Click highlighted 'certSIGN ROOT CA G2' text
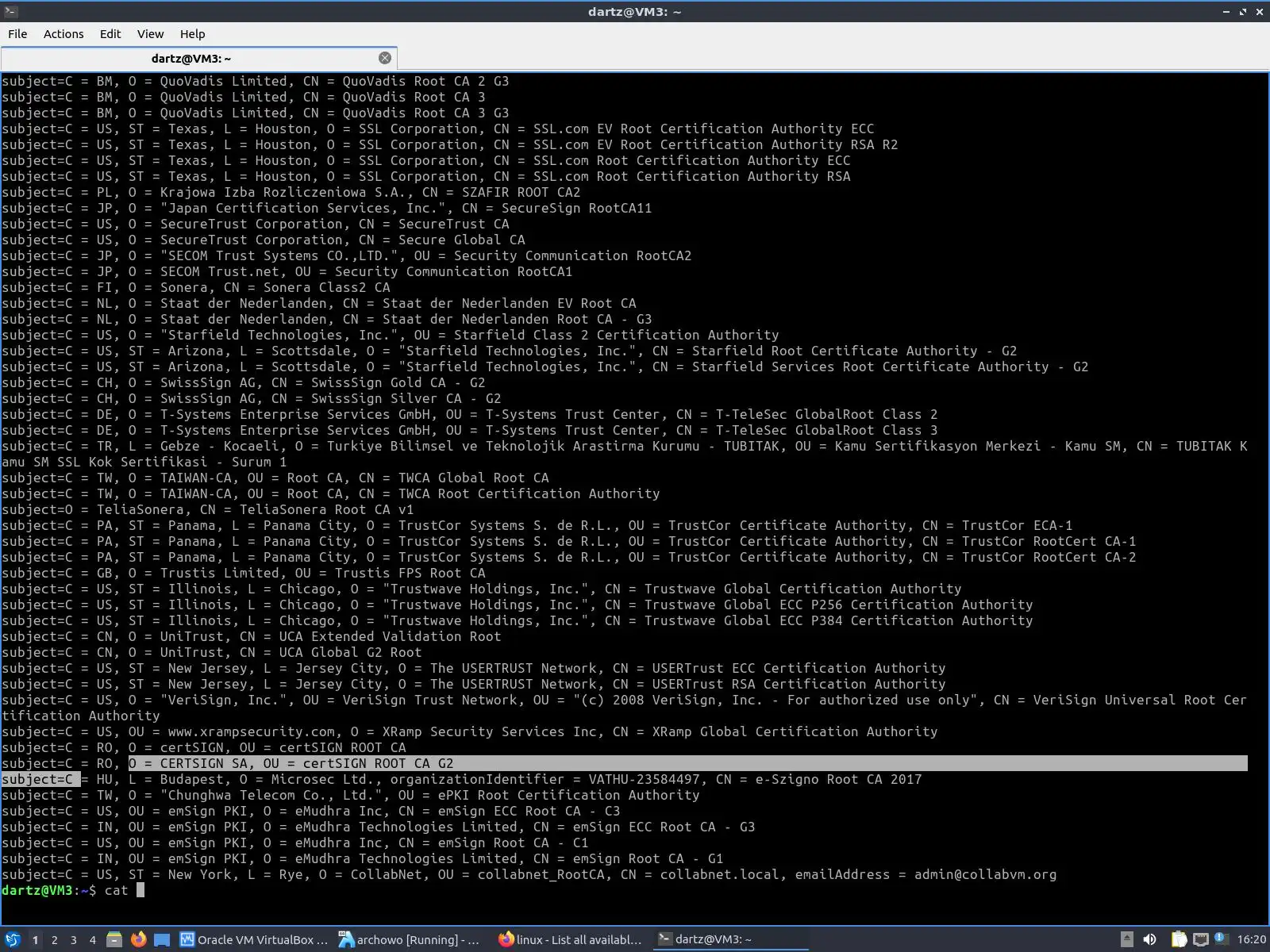The height and width of the screenshot is (952, 1270). (378, 763)
